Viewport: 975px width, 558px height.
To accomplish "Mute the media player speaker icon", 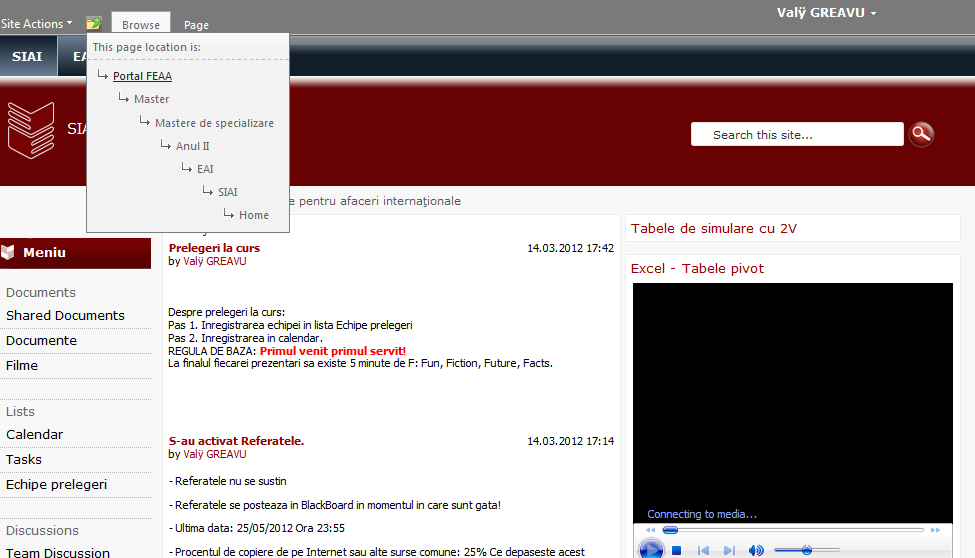I will (756, 550).
